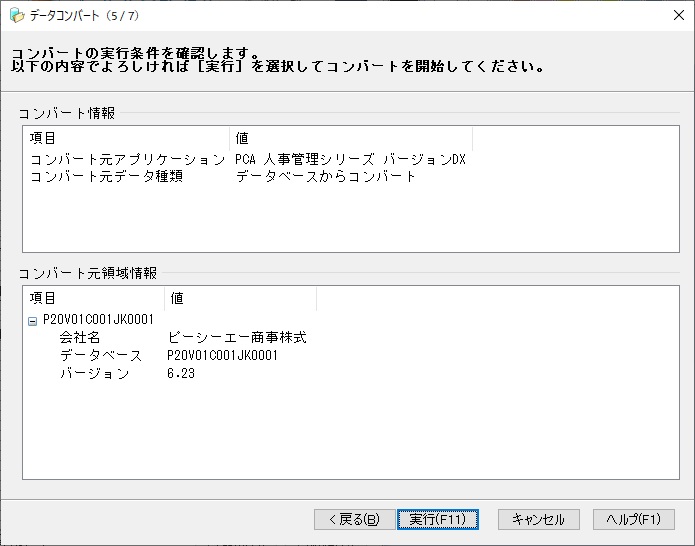Select the コンバート元アプリケーション row
The image size is (695, 546).
(x=248, y=159)
